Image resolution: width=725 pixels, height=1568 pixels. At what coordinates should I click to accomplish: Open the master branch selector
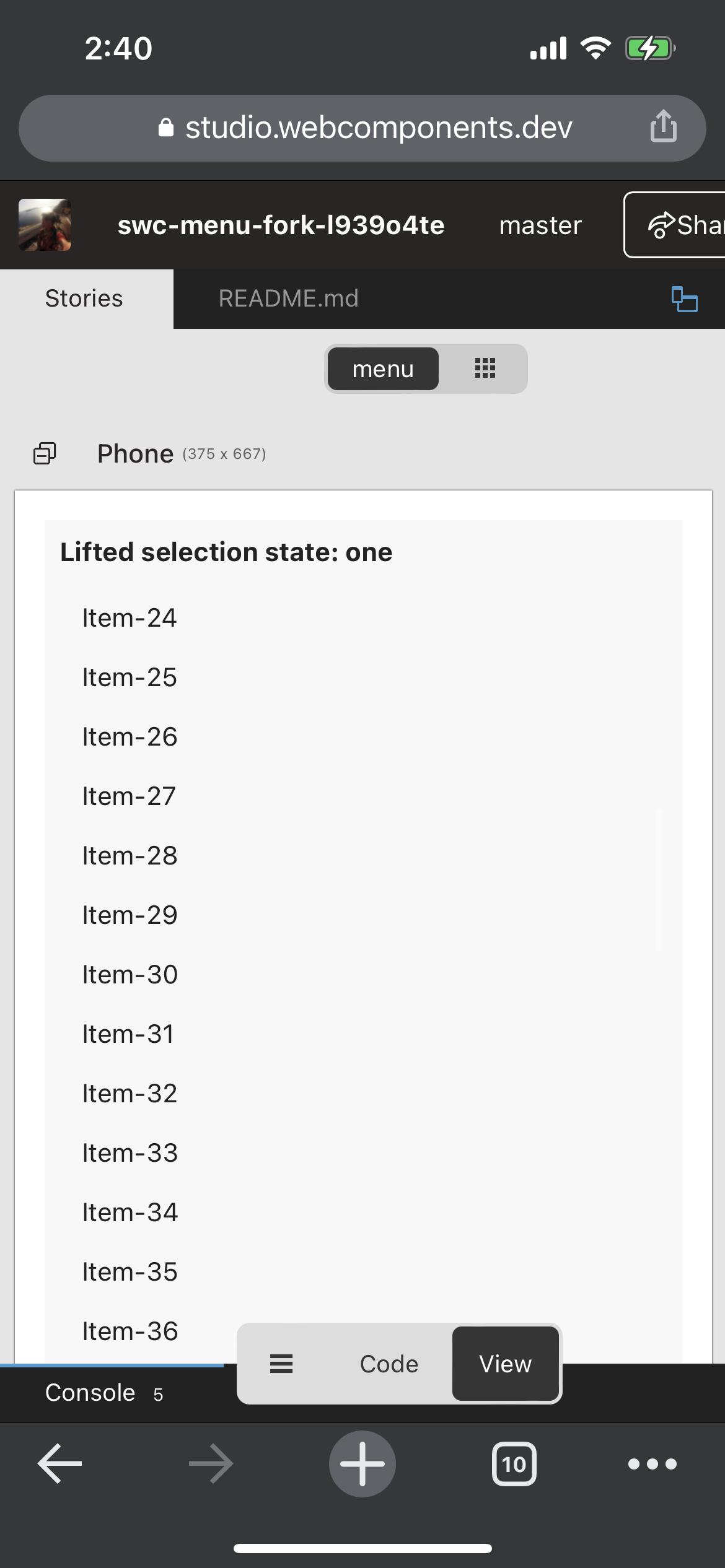point(540,225)
